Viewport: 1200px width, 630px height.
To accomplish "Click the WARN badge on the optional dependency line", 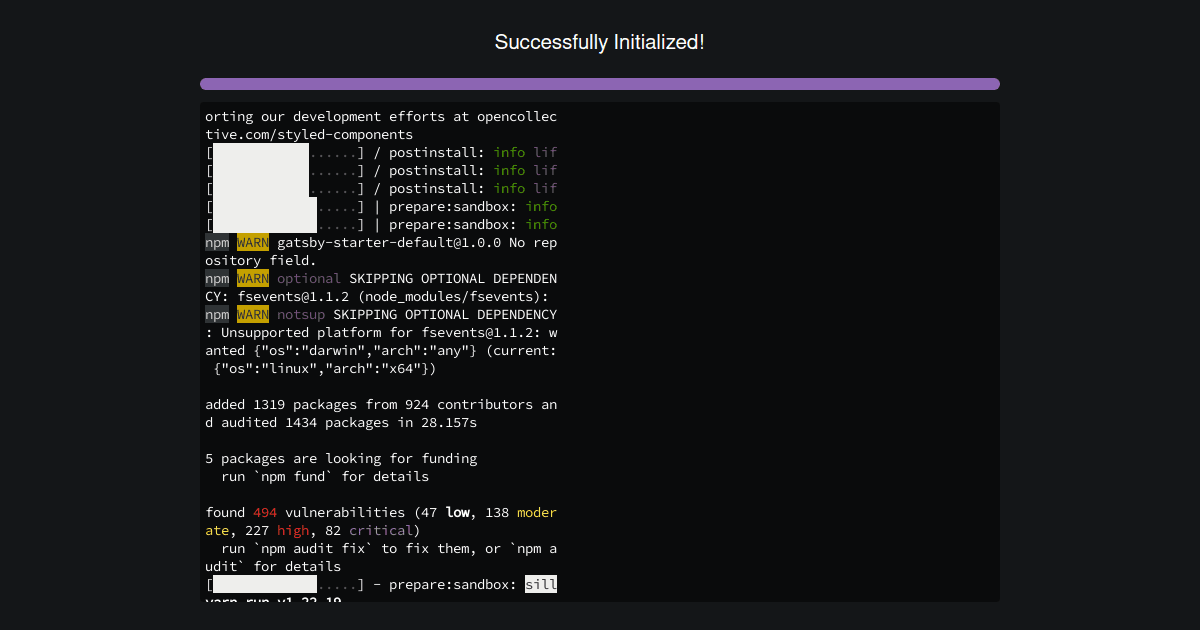I will [x=252, y=278].
